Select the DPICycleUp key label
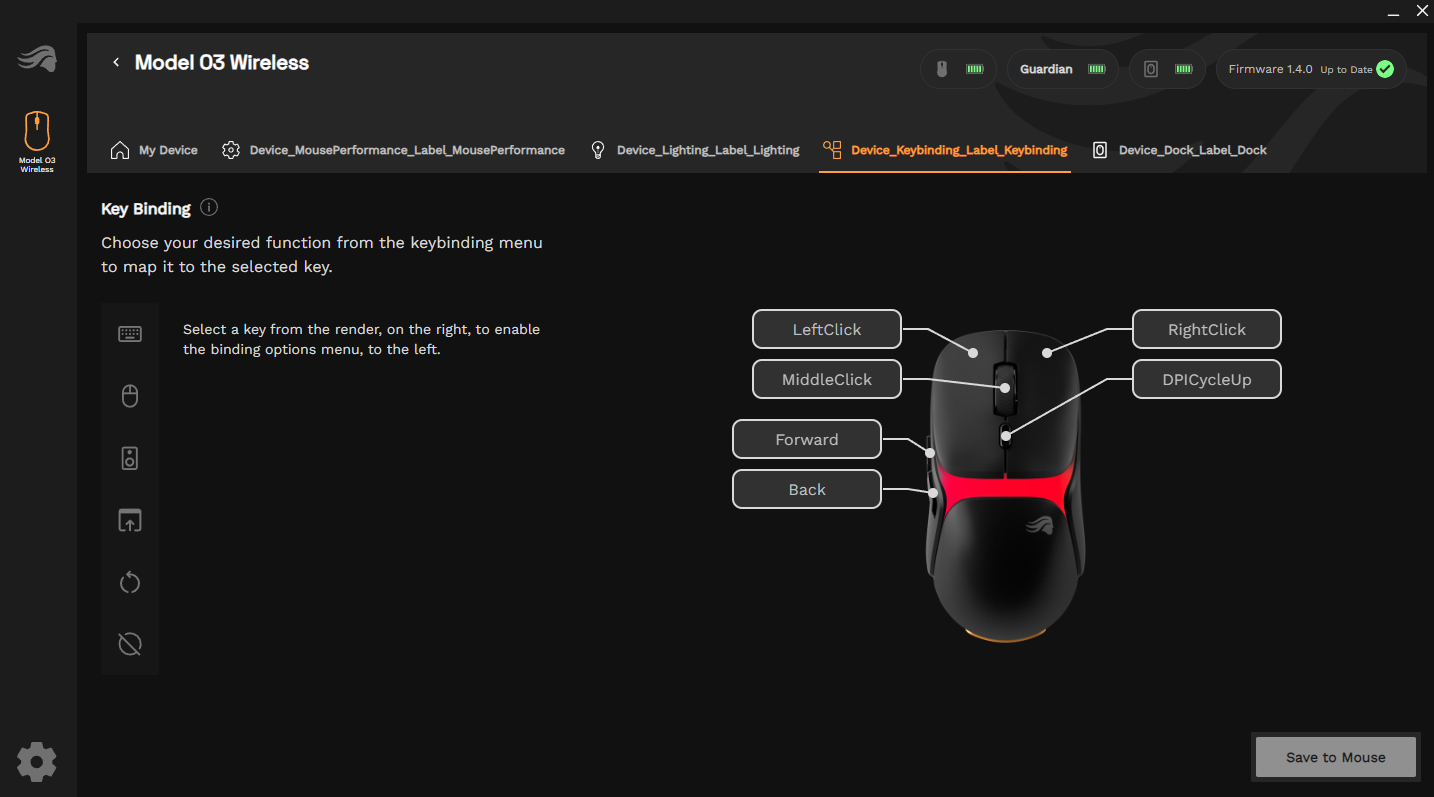 [x=1206, y=379]
